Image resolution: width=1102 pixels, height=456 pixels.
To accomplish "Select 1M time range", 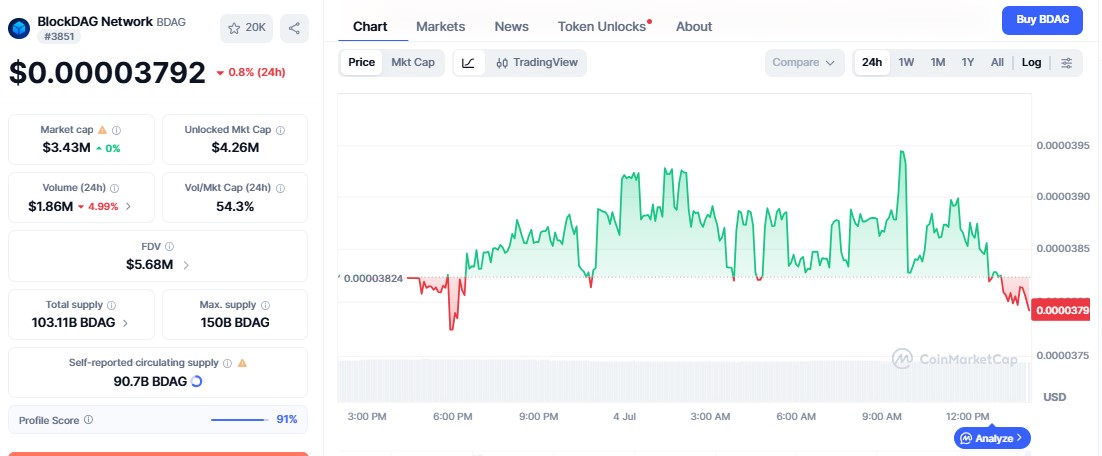I will point(938,63).
